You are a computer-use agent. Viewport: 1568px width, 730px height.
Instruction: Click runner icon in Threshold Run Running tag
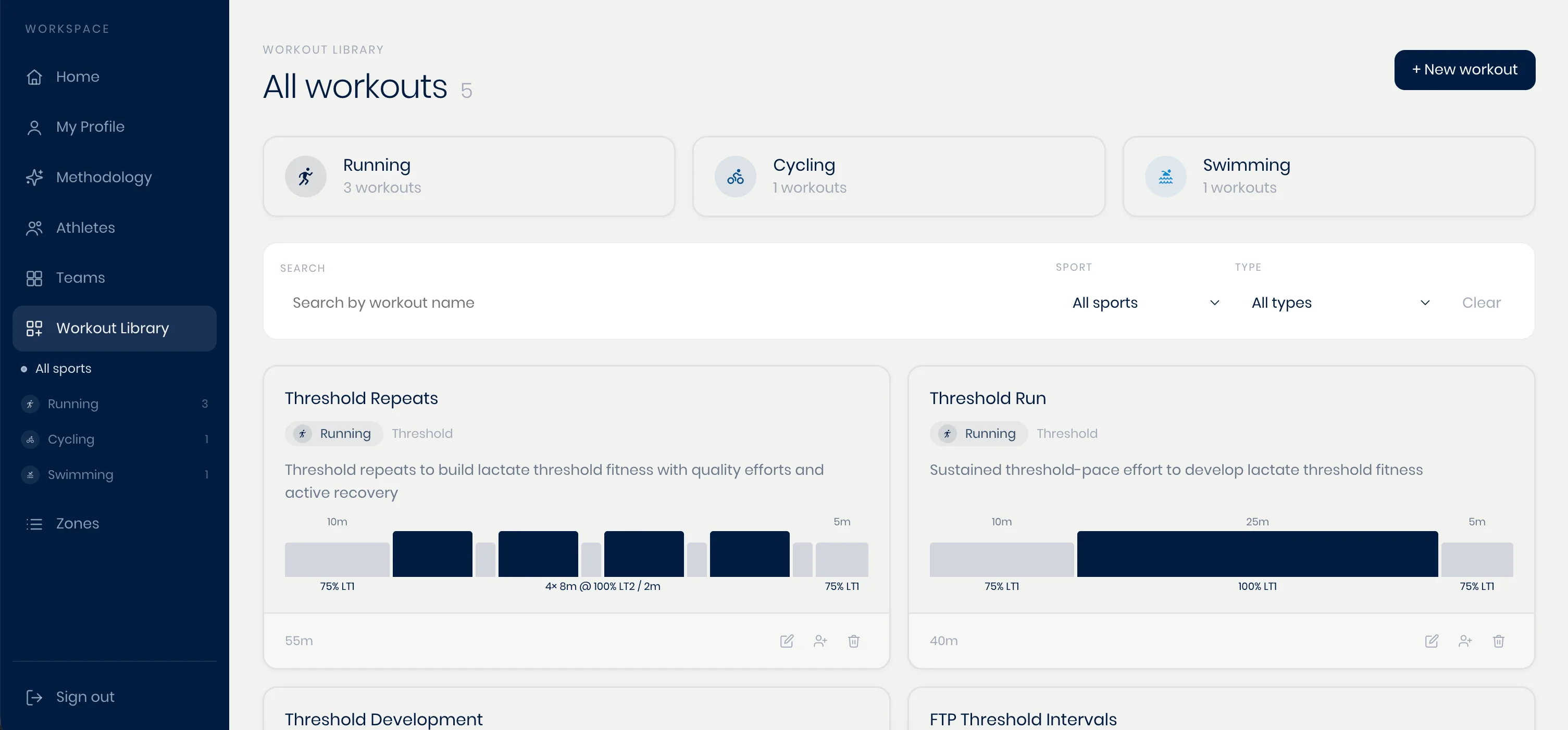coord(947,434)
